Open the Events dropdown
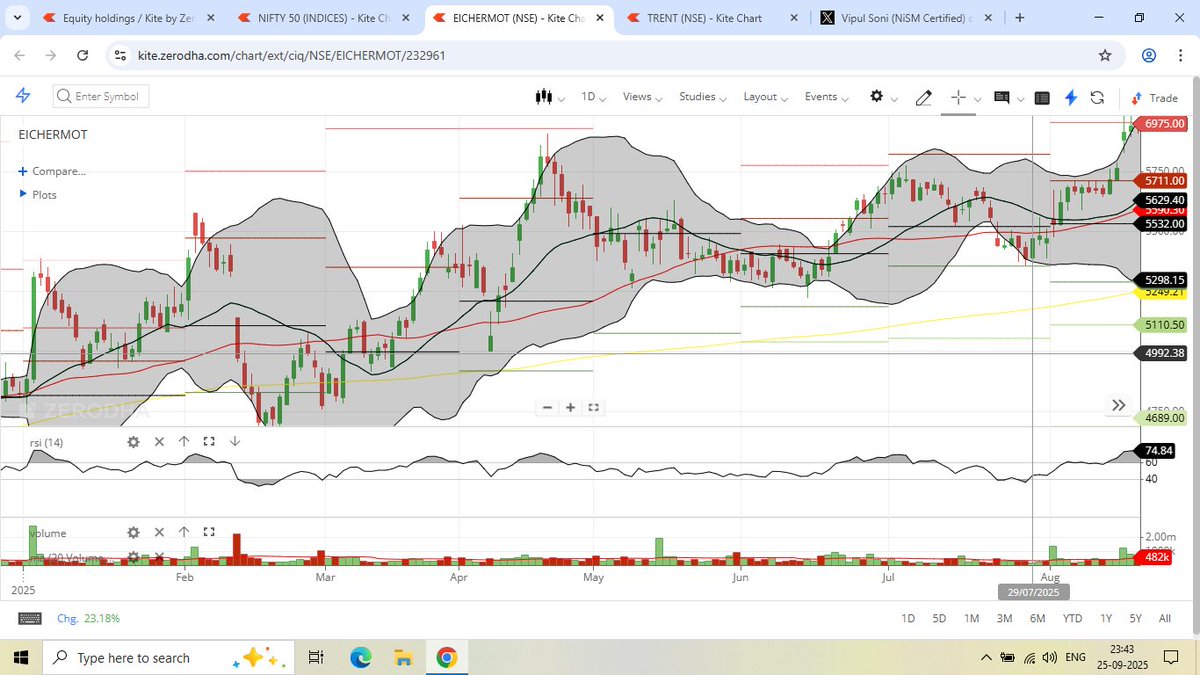Viewport: 1200px width, 675px height. [826, 97]
